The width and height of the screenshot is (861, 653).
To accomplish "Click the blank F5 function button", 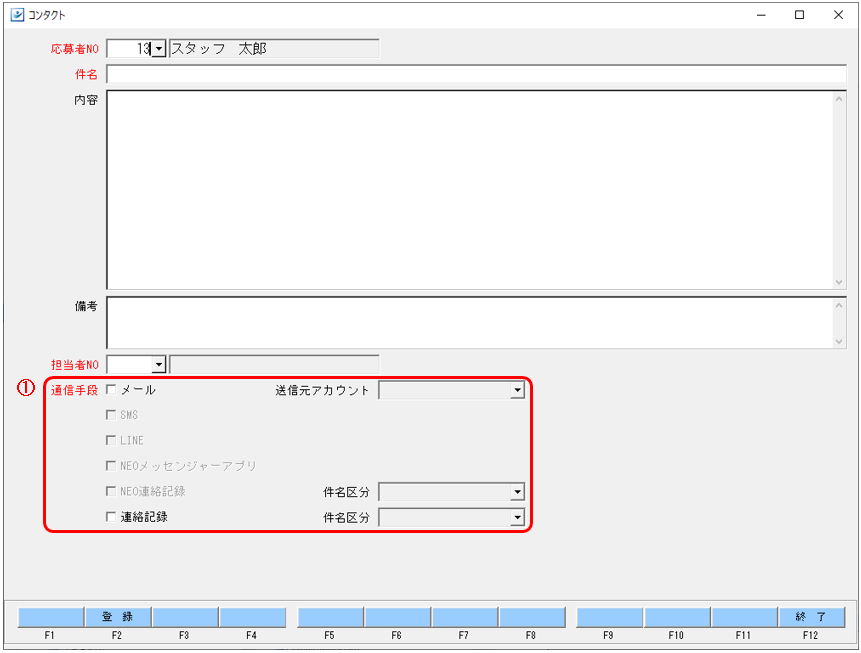I will [x=331, y=617].
